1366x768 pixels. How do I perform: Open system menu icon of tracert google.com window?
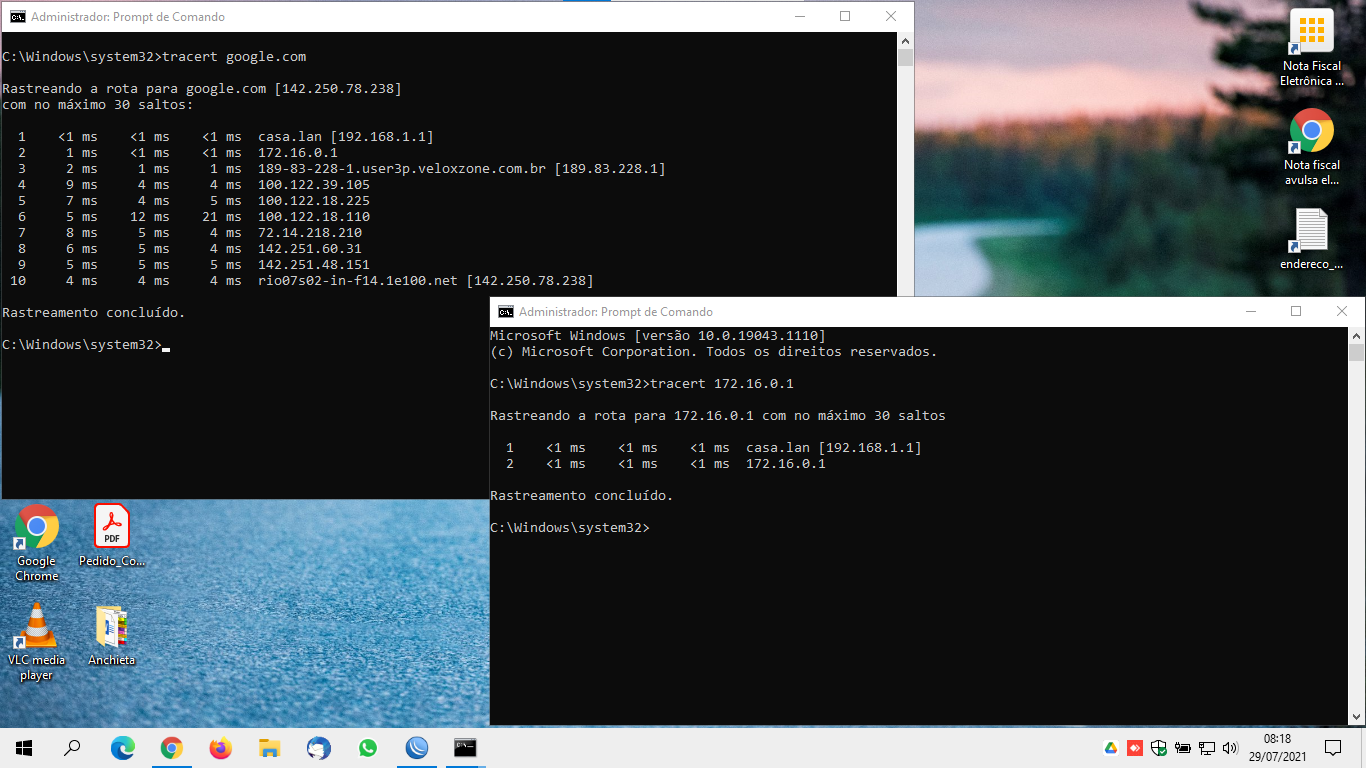point(18,16)
